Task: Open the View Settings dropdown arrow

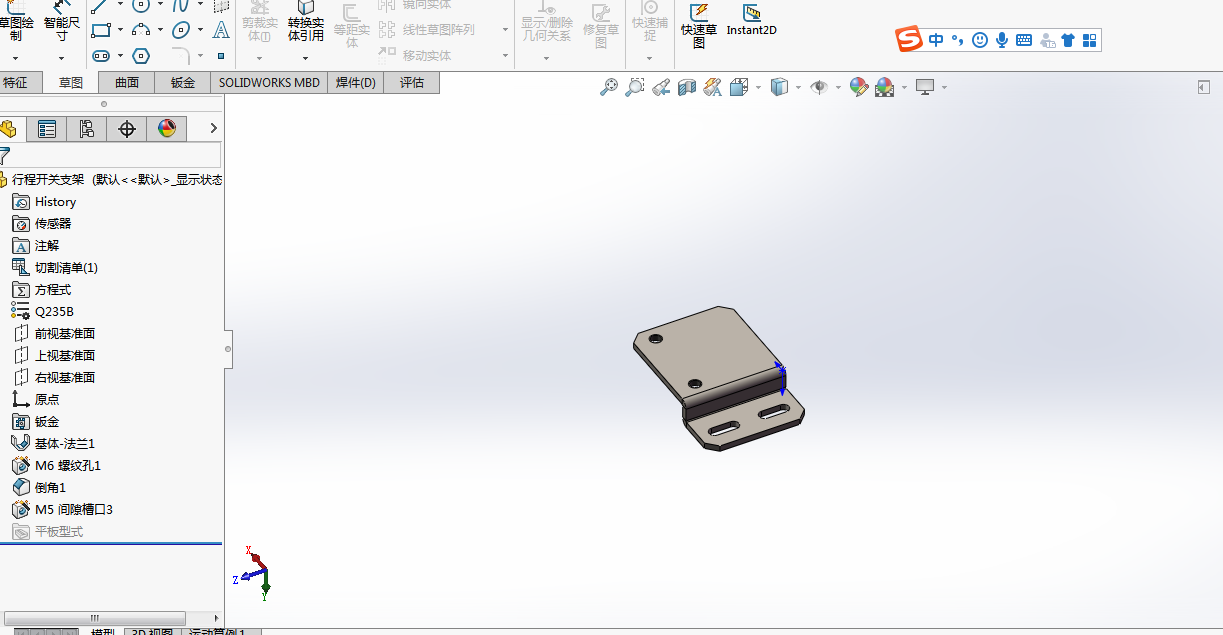Action: 943,88
